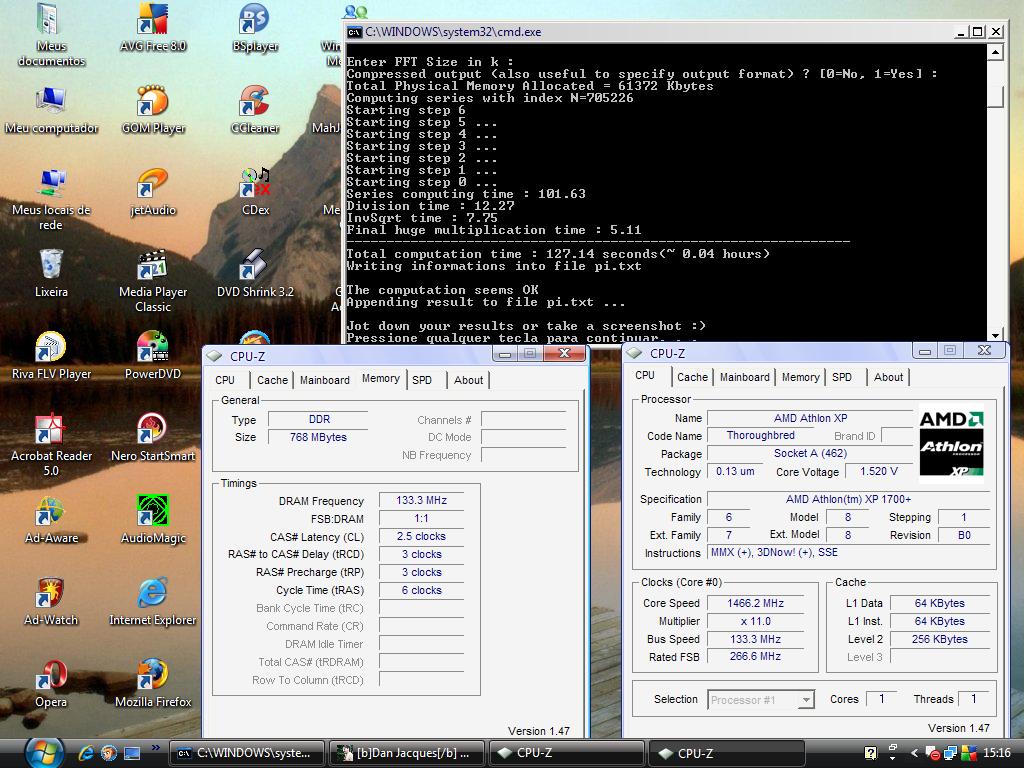Open the Meus documentos desktop icon
Image resolution: width=1024 pixels, height=768 pixels.
51,35
